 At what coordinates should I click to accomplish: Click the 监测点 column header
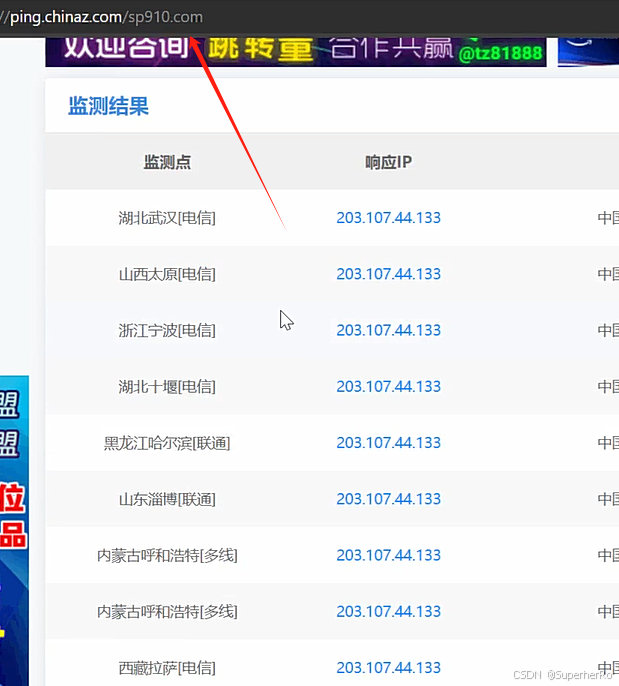click(167, 162)
